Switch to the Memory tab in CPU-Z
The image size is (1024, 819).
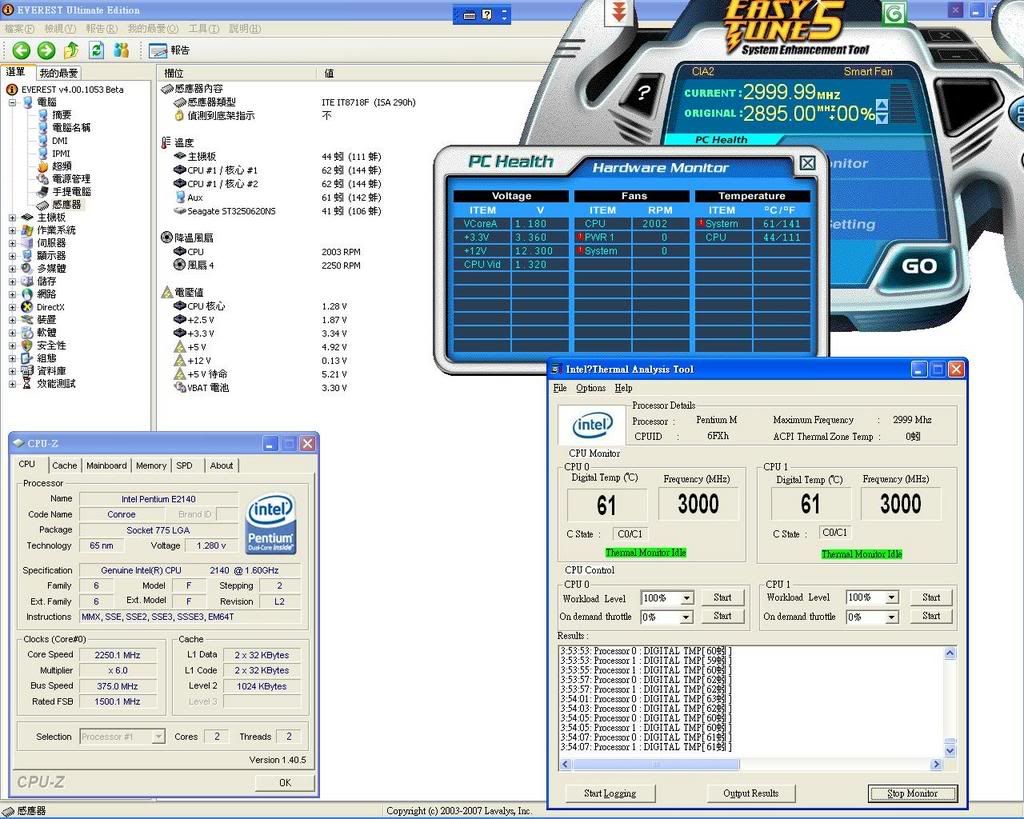tap(151, 466)
